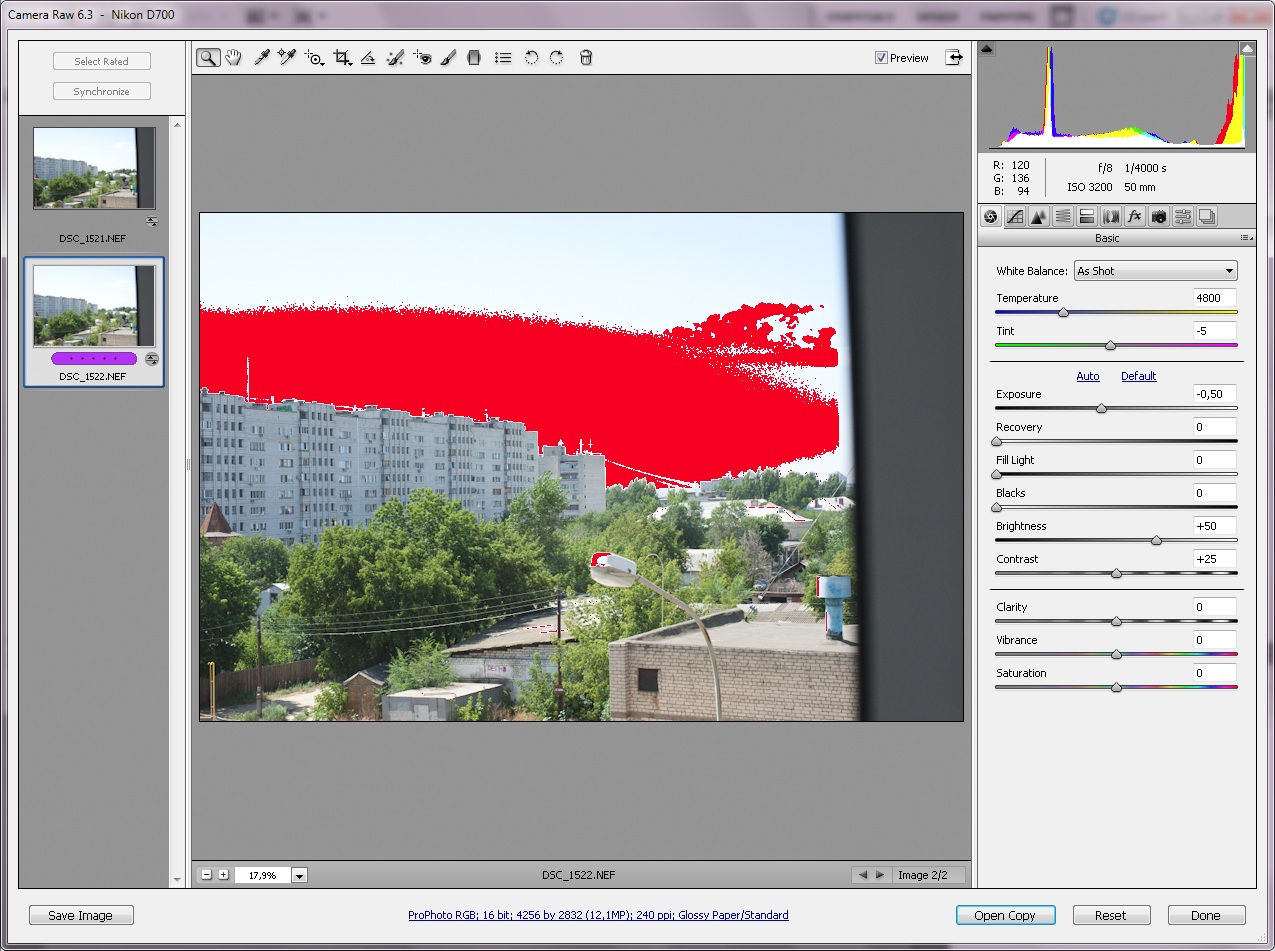Image resolution: width=1275 pixels, height=951 pixels.
Task: Click the Exposure slider handle
Action: point(1101,408)
